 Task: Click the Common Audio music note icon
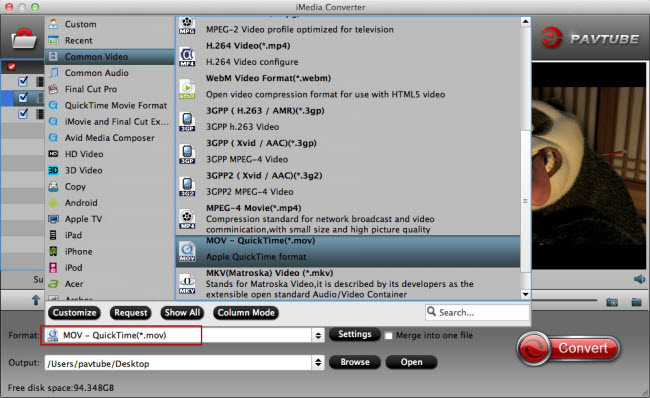[53, 73]
